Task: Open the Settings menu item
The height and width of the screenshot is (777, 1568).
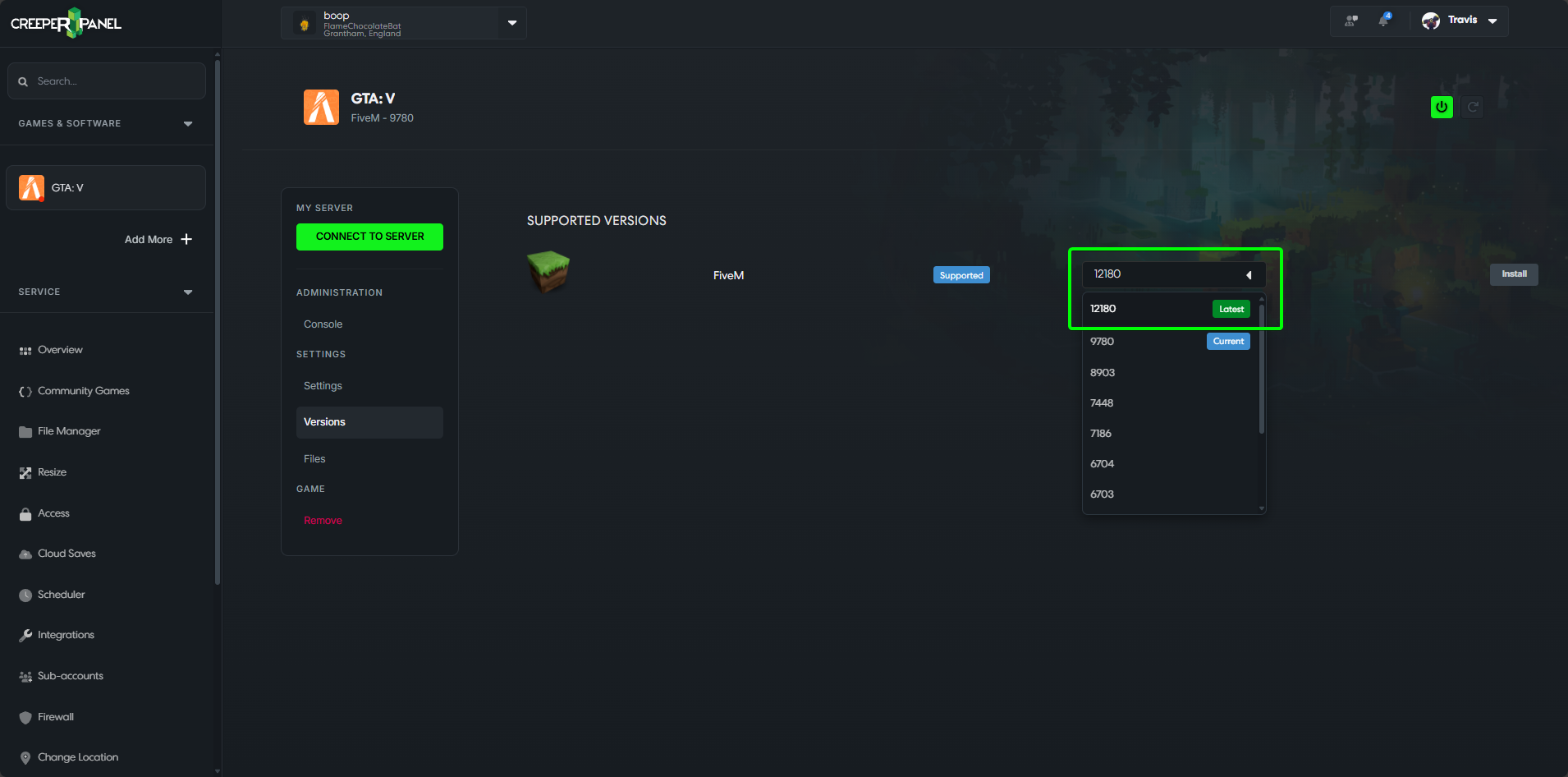Action: [323, 386]
